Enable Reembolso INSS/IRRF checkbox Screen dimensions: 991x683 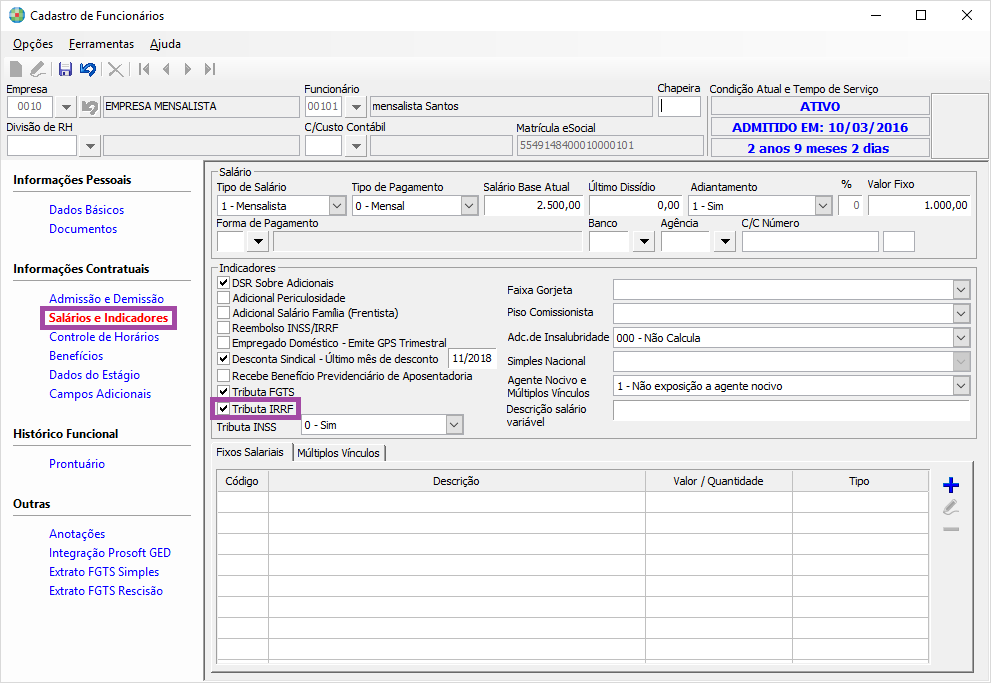(x=224, y=328)
